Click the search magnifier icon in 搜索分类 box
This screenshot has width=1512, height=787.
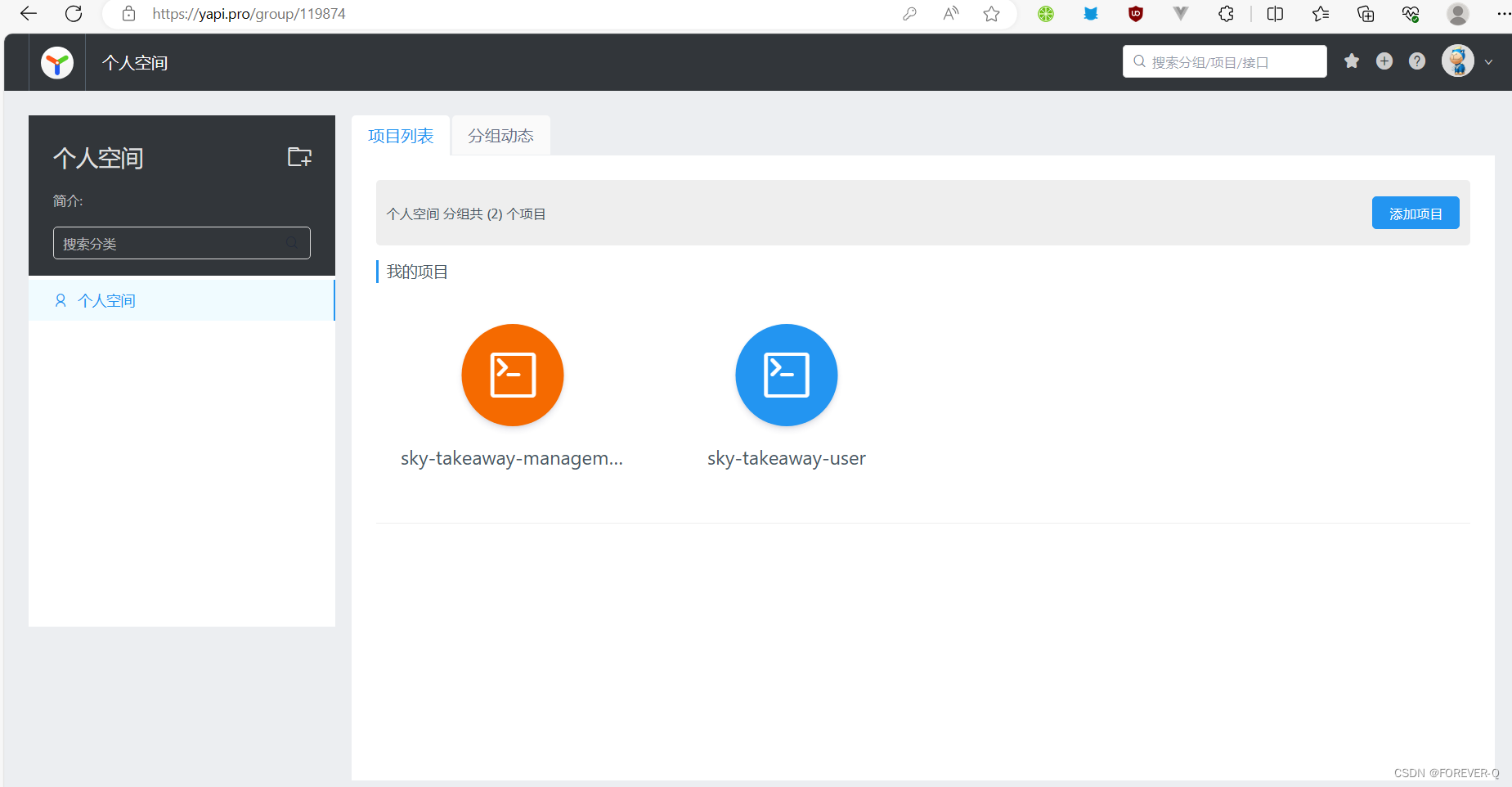[x=292, y=242]
